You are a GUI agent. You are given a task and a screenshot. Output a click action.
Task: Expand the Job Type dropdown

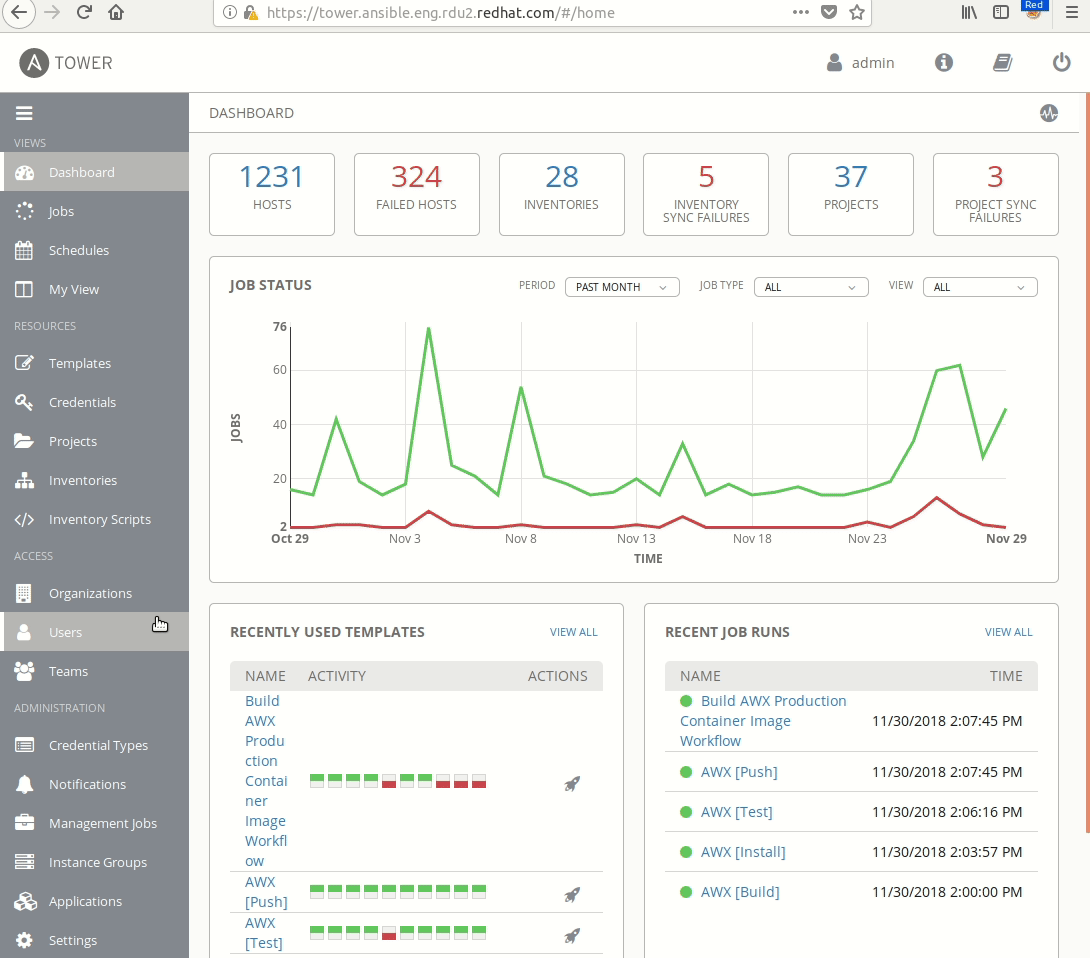811,287
